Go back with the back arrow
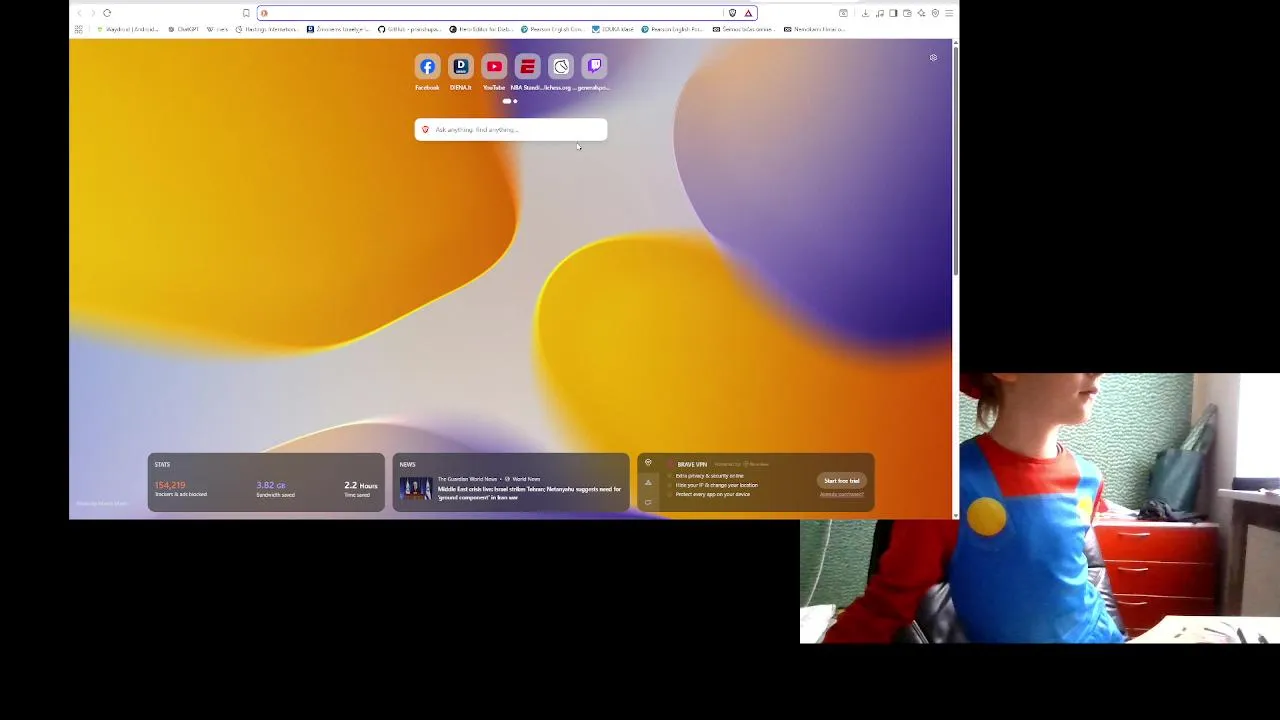Screen dimensions: 1280x720 coord(79,13)
